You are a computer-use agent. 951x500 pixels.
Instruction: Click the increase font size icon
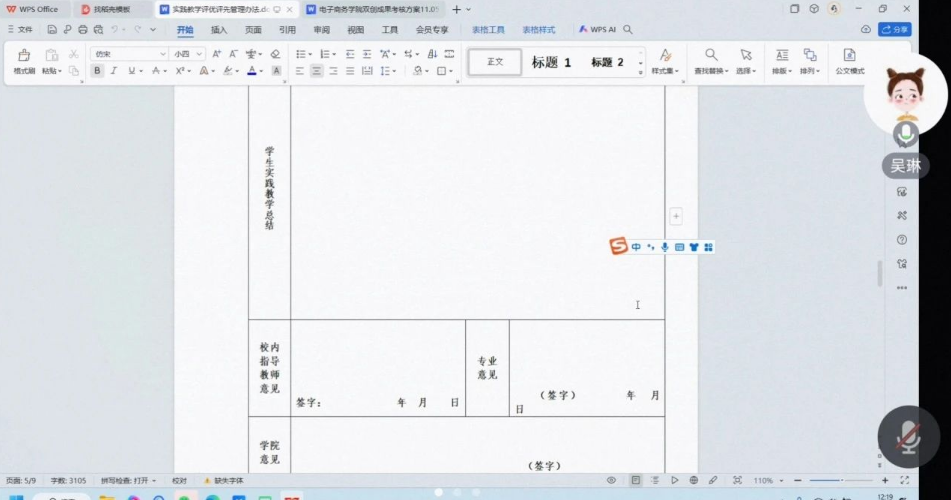[x=217, y=54]
